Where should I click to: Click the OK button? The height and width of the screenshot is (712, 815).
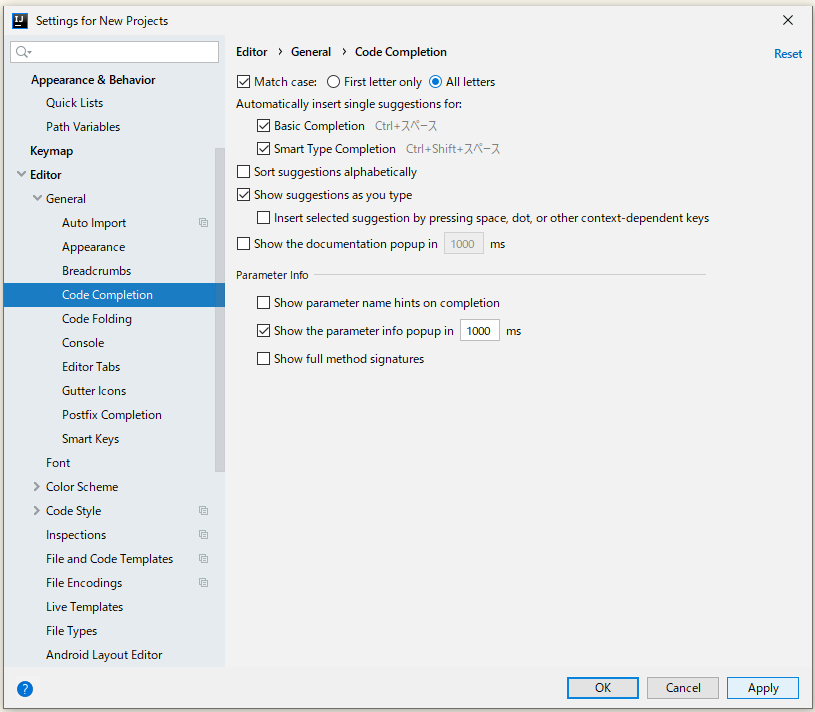click(603, 688)
